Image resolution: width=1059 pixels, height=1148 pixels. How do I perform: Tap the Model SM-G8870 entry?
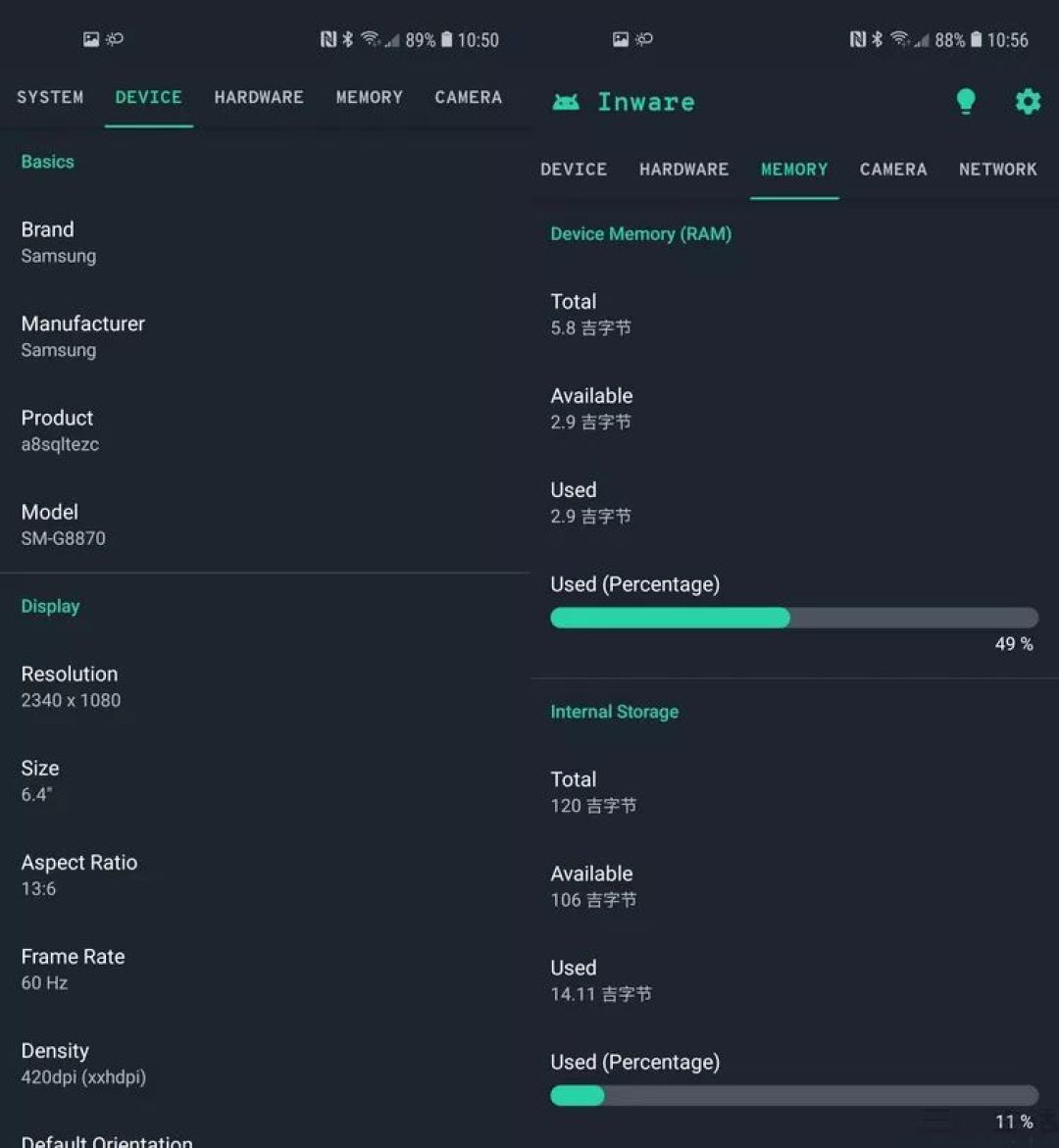[x=64, y=524]
